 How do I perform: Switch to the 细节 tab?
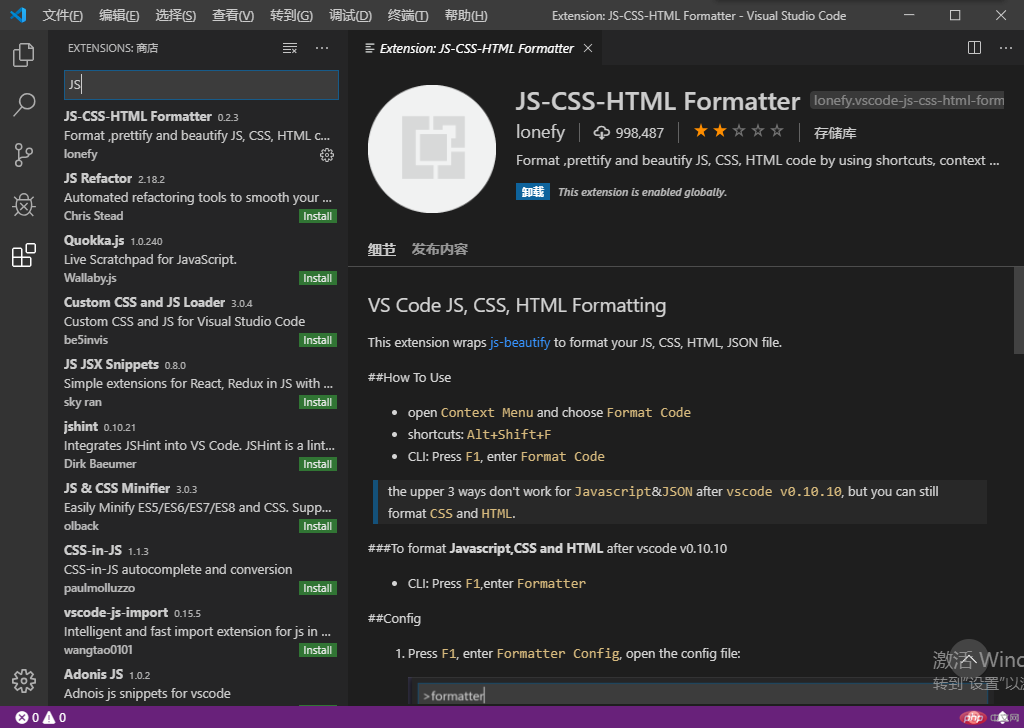coord(381,249)
